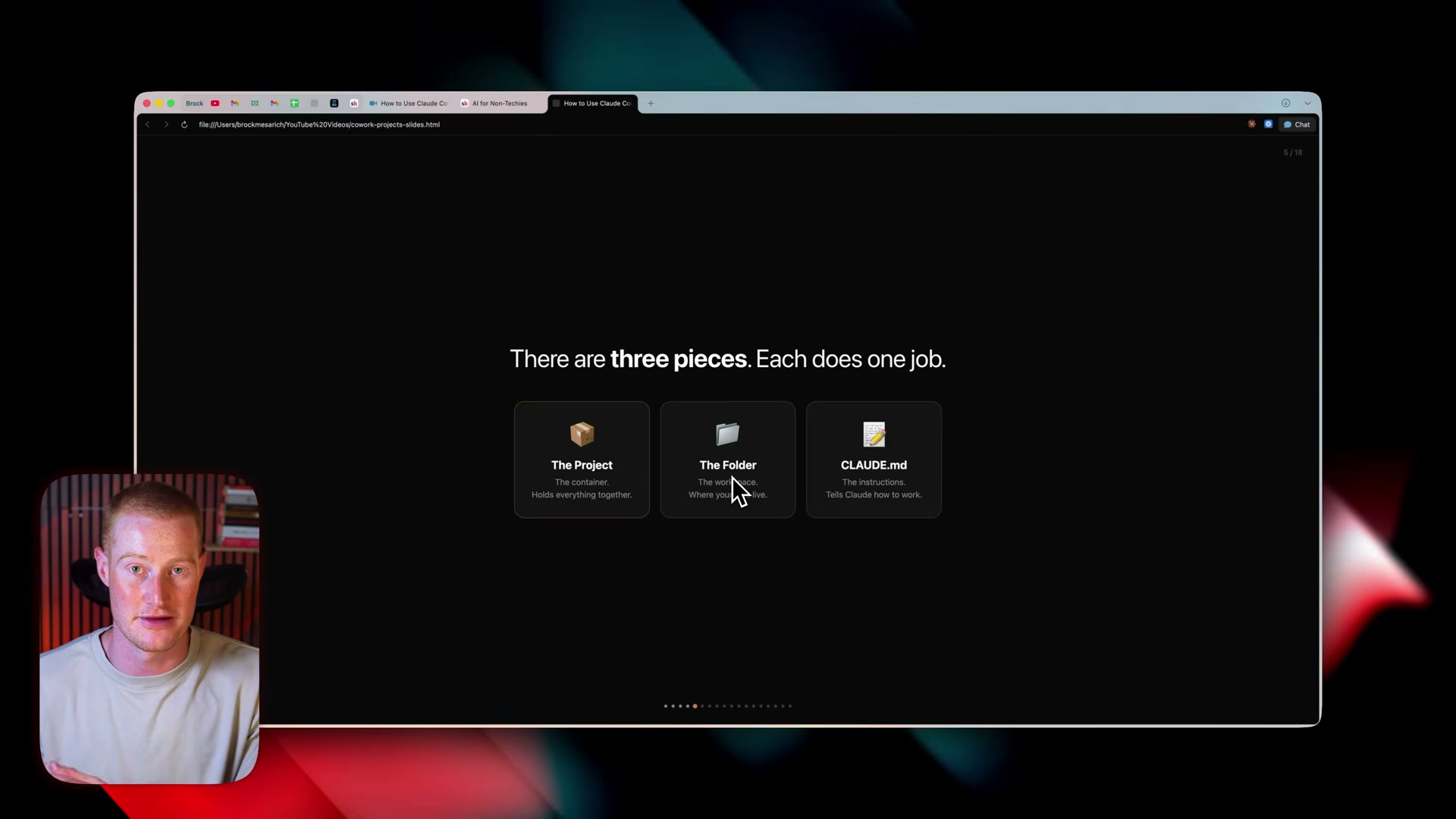Click the file URL address bar
This screenshot has width=1456, height=819.
(319, 124)
